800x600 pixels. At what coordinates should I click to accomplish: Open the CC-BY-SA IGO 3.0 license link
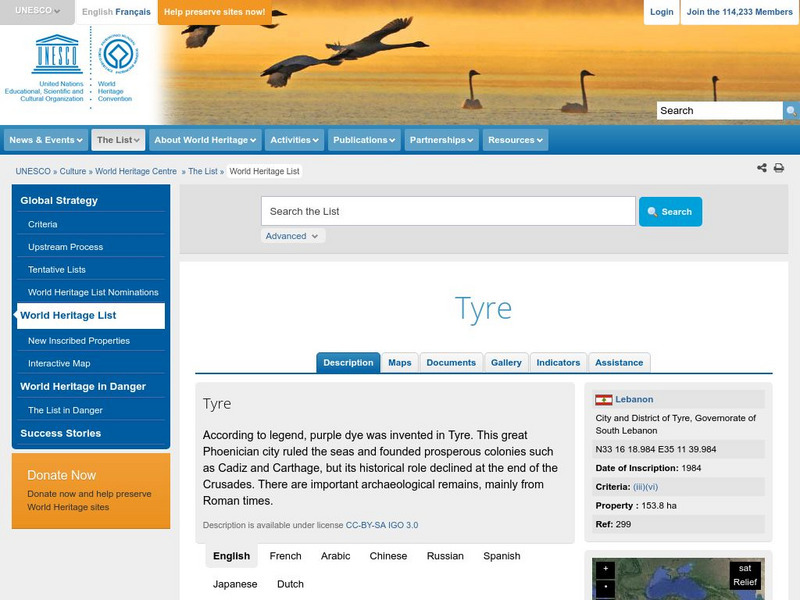click(x=382, y=525)
